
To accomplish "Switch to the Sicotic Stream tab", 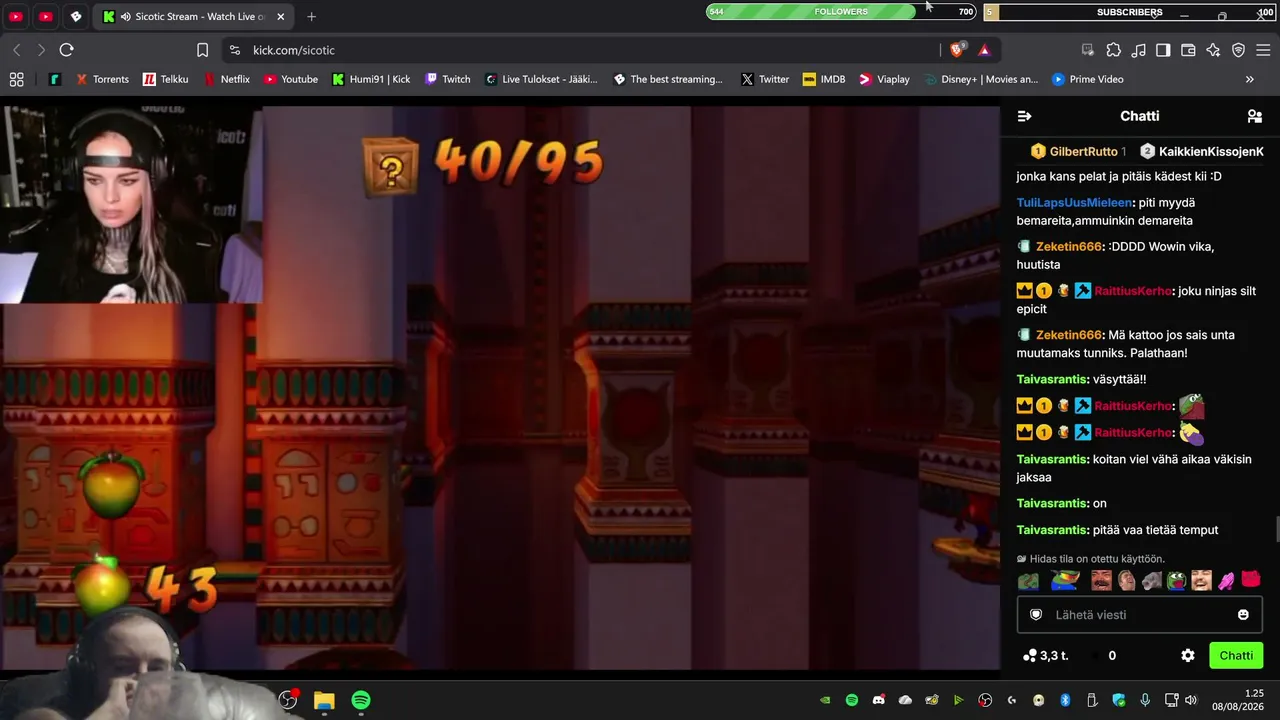I will pos(194,17).
